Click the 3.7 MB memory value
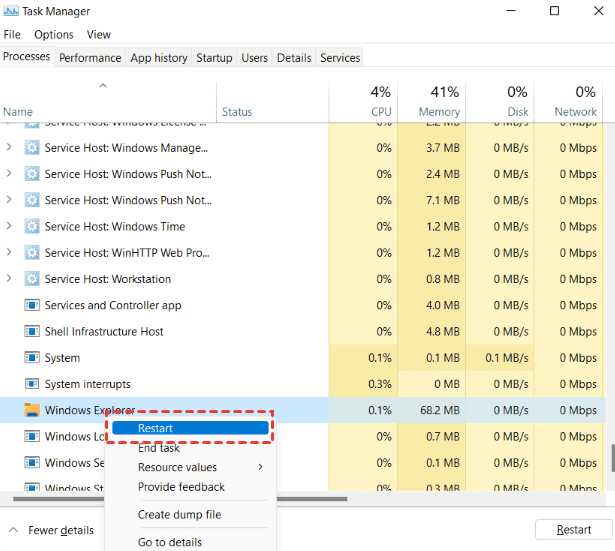This screenshot has width=615, height=551. pos(443,148)
